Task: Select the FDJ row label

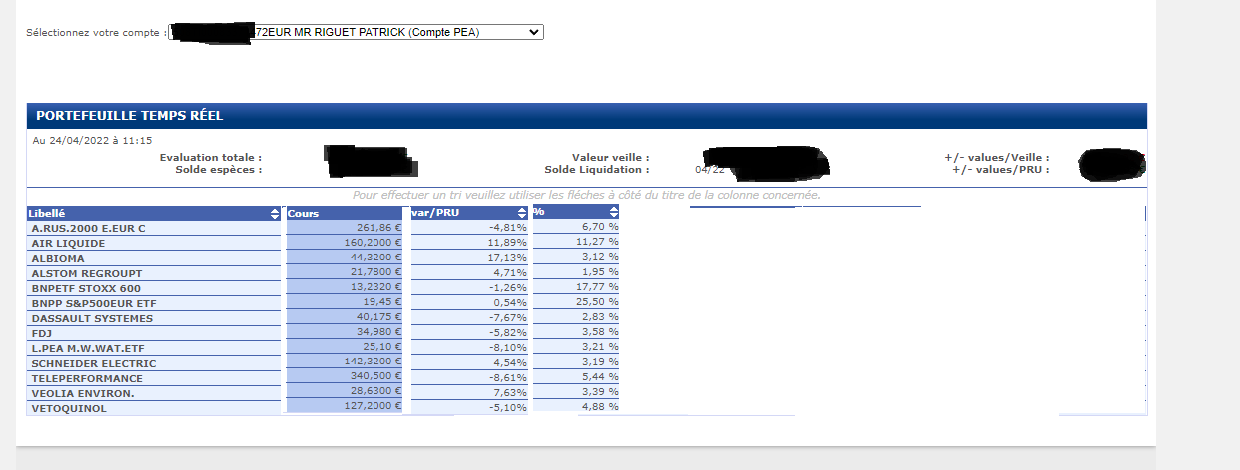Action: click(x=41, y=333)
